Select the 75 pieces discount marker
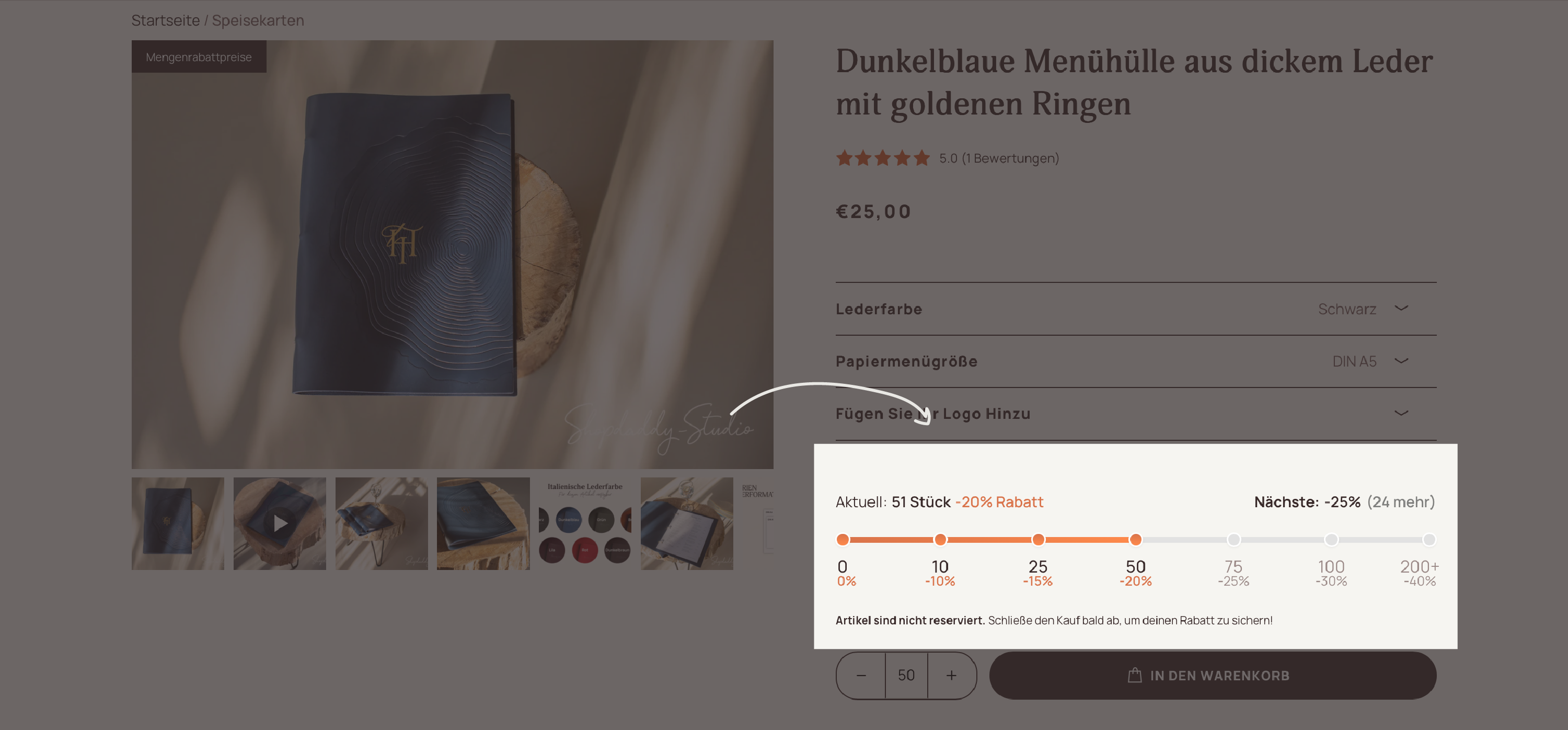Image resolution: width=1568 pixels, height=730 pixels. pos(1233,540)
